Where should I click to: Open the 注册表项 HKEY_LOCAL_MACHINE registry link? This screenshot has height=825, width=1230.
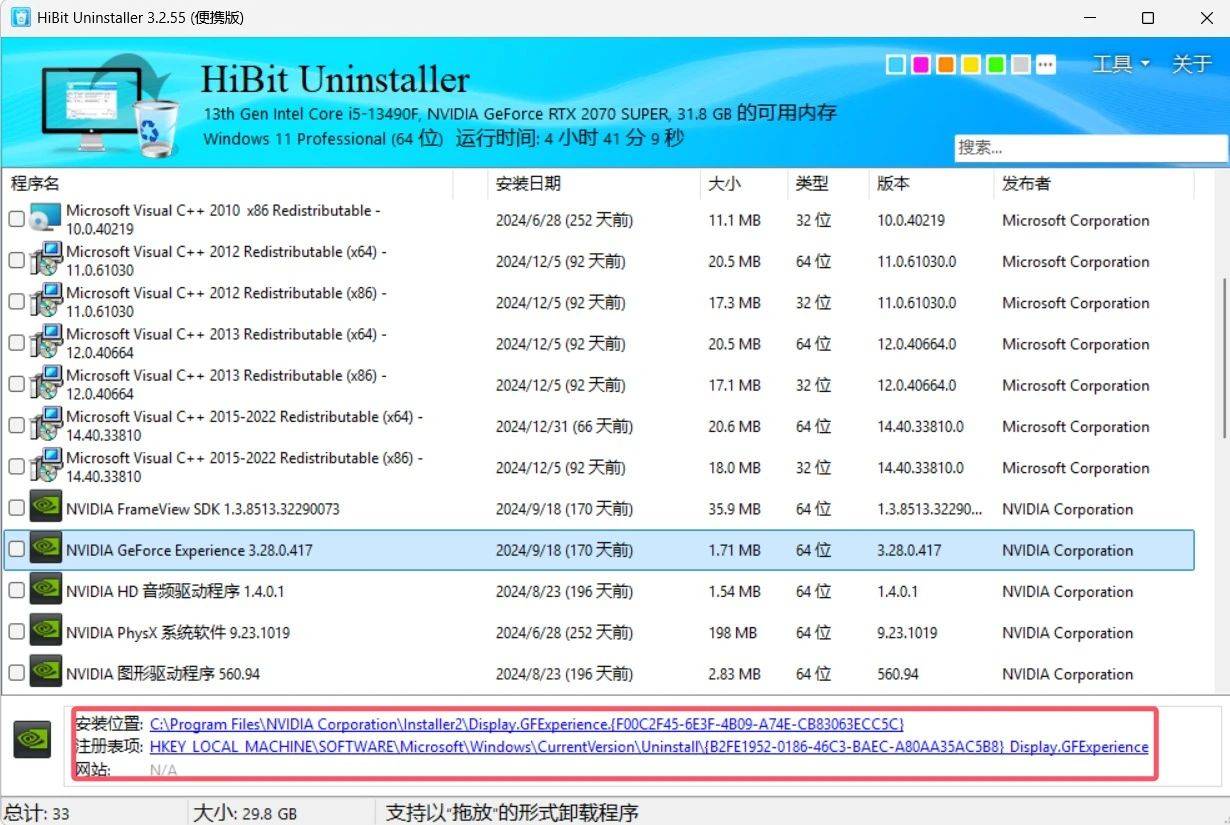click(649, 746)
